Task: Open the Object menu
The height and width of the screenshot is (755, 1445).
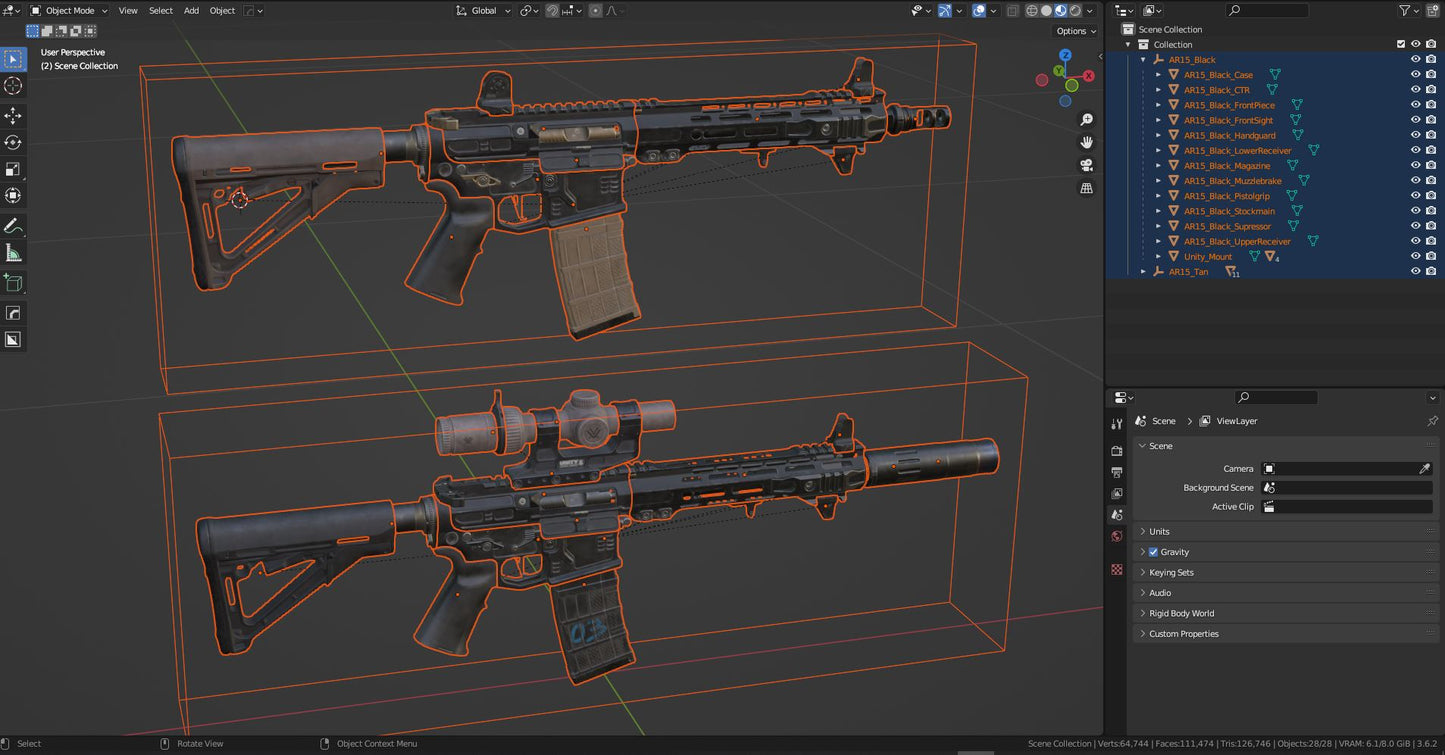Action: tap(222, 10)
